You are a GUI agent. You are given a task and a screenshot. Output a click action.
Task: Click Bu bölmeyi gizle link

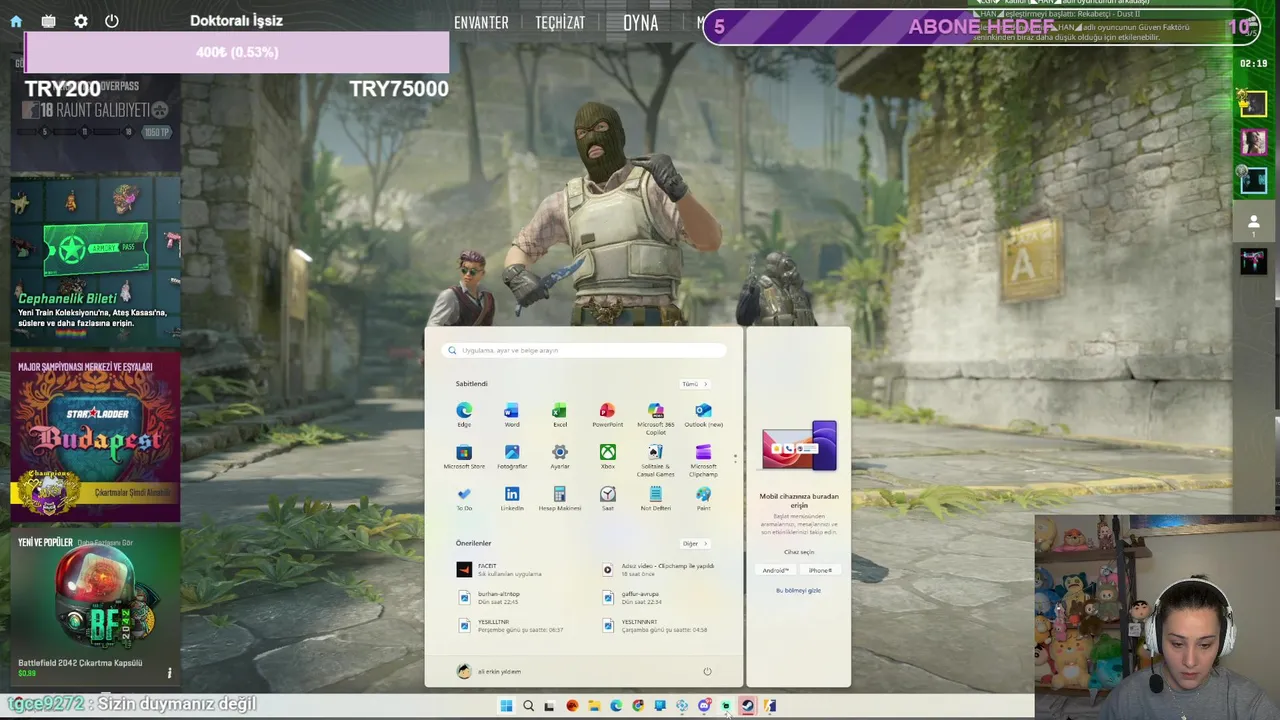[798, 590]
